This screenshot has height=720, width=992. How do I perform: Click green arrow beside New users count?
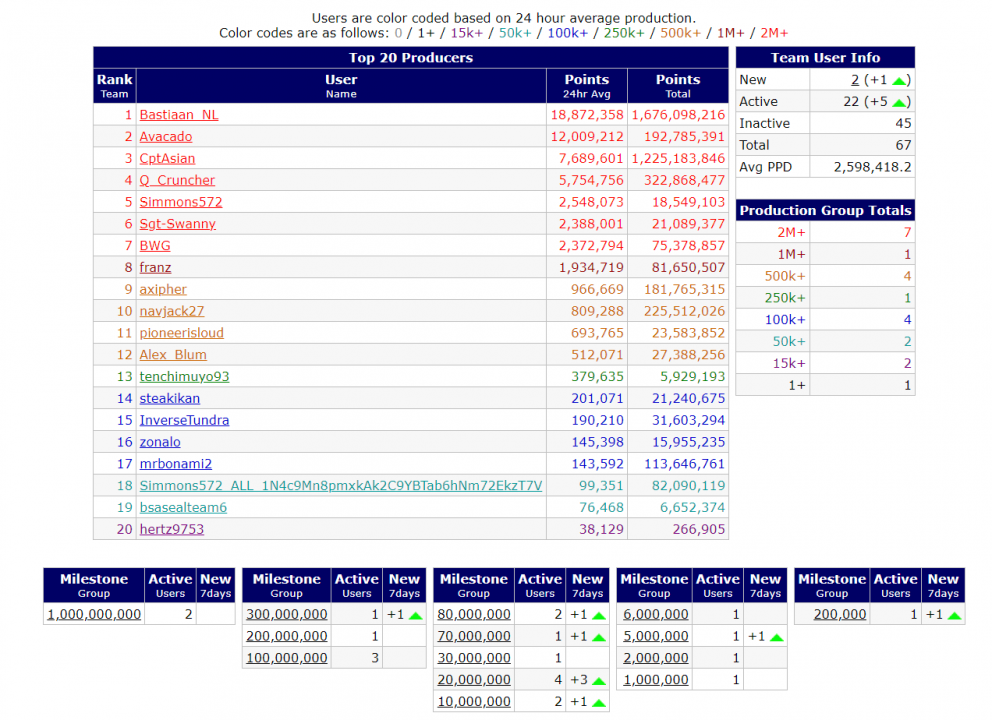pyautogui.click(x=898, y=80)
